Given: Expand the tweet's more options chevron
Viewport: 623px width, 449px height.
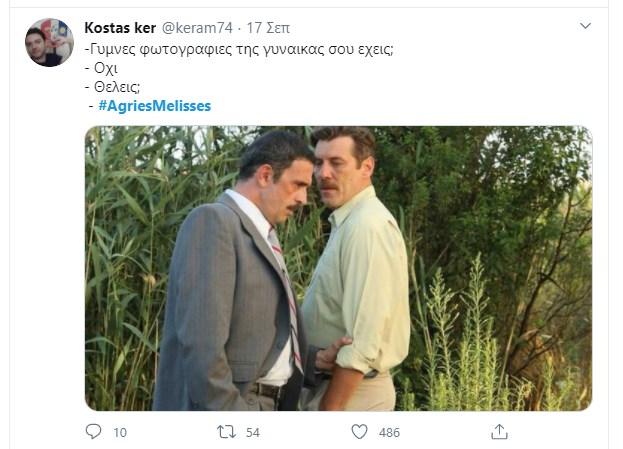Looking at the screenshot, I should click(586, 25).
